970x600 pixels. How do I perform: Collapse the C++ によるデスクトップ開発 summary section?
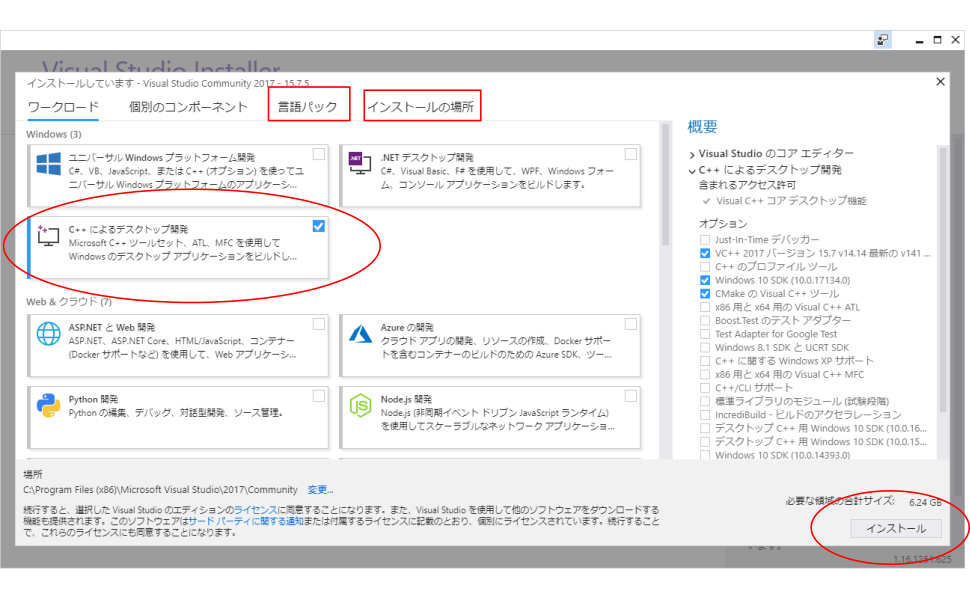pos(692,171)
